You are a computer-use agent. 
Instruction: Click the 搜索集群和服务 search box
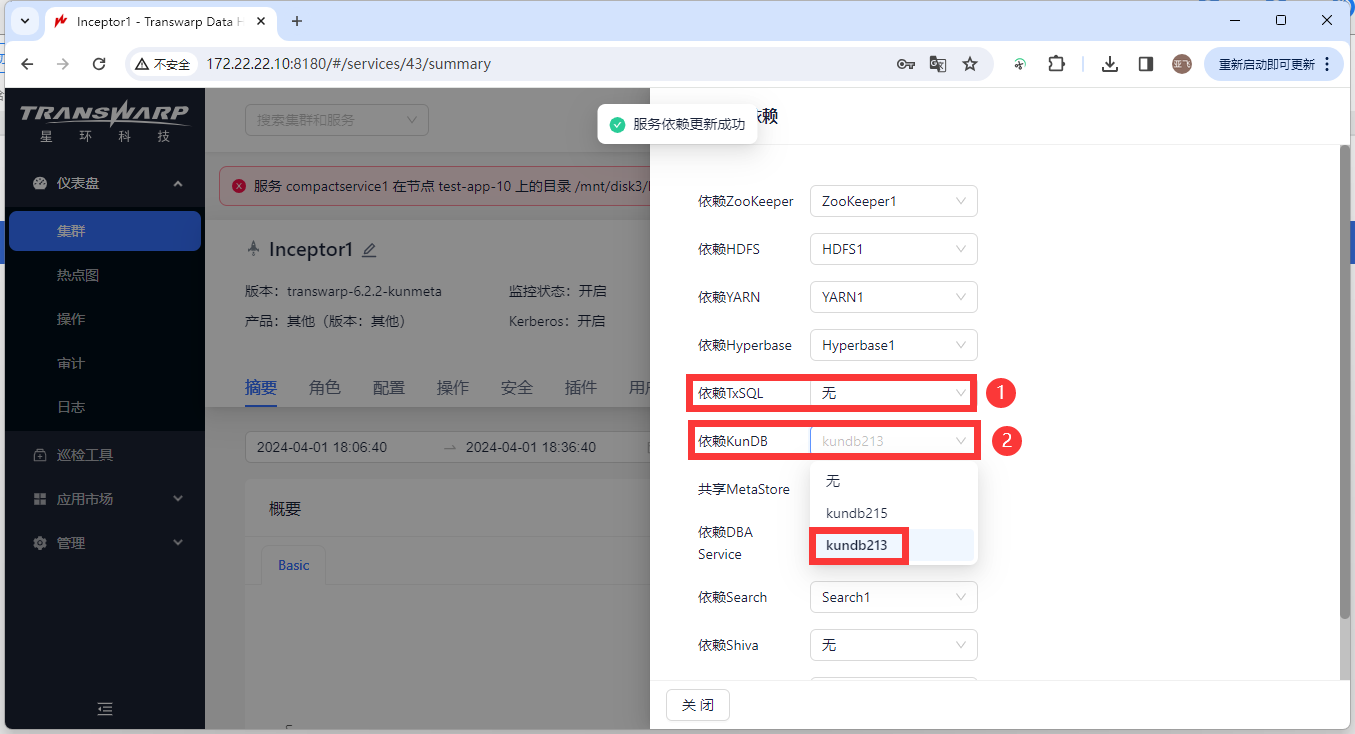coord(337,120)
